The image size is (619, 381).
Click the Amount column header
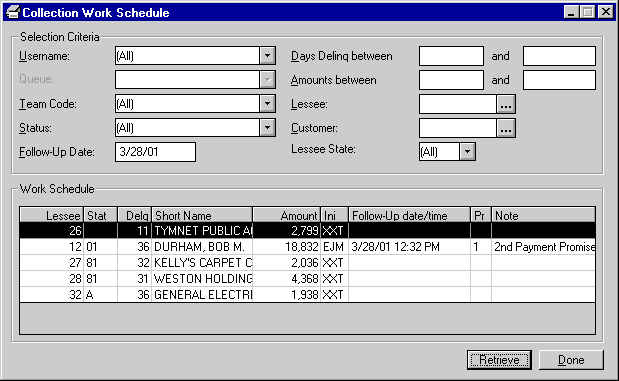pos(287,215)
